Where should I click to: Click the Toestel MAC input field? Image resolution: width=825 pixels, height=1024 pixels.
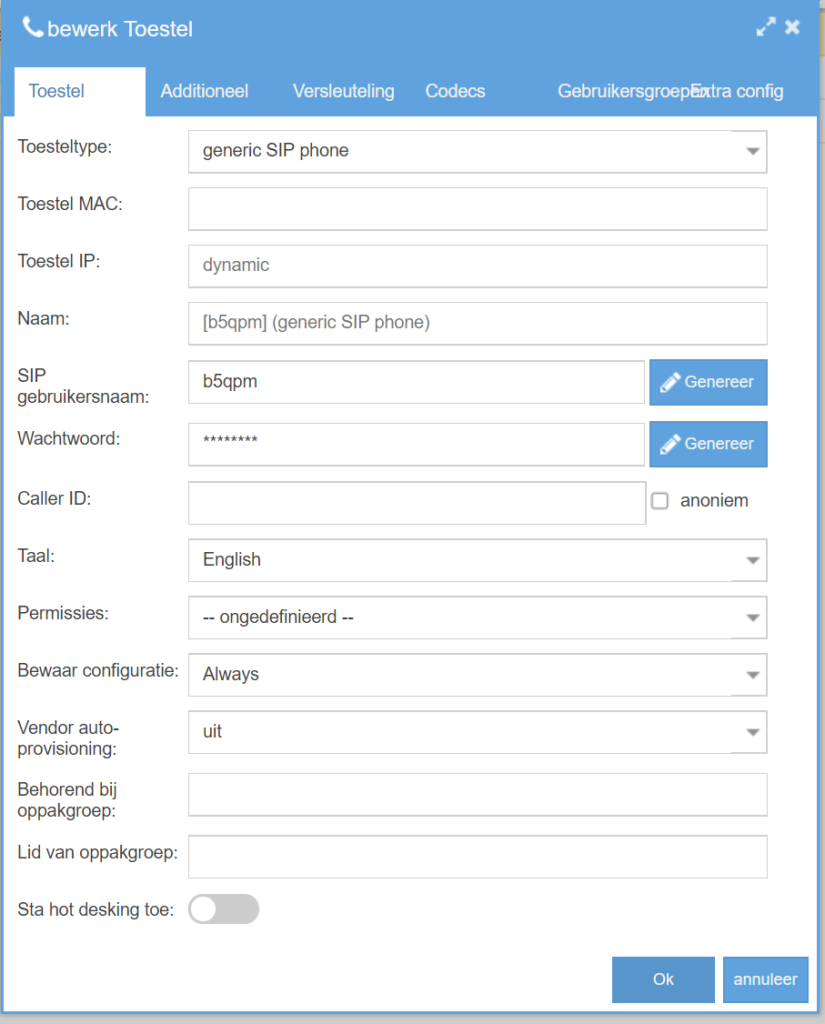(477, 209)
